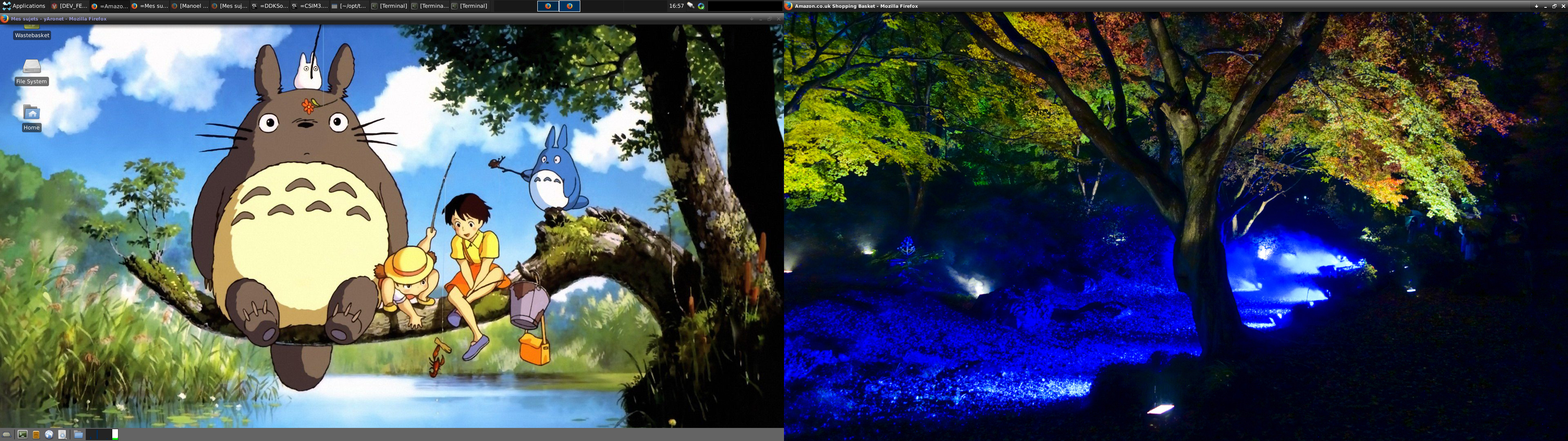This screenshot has width=1568, height=441.
Task: Switch to the =Amazo... Firefox window
Action: click(109, 6)
